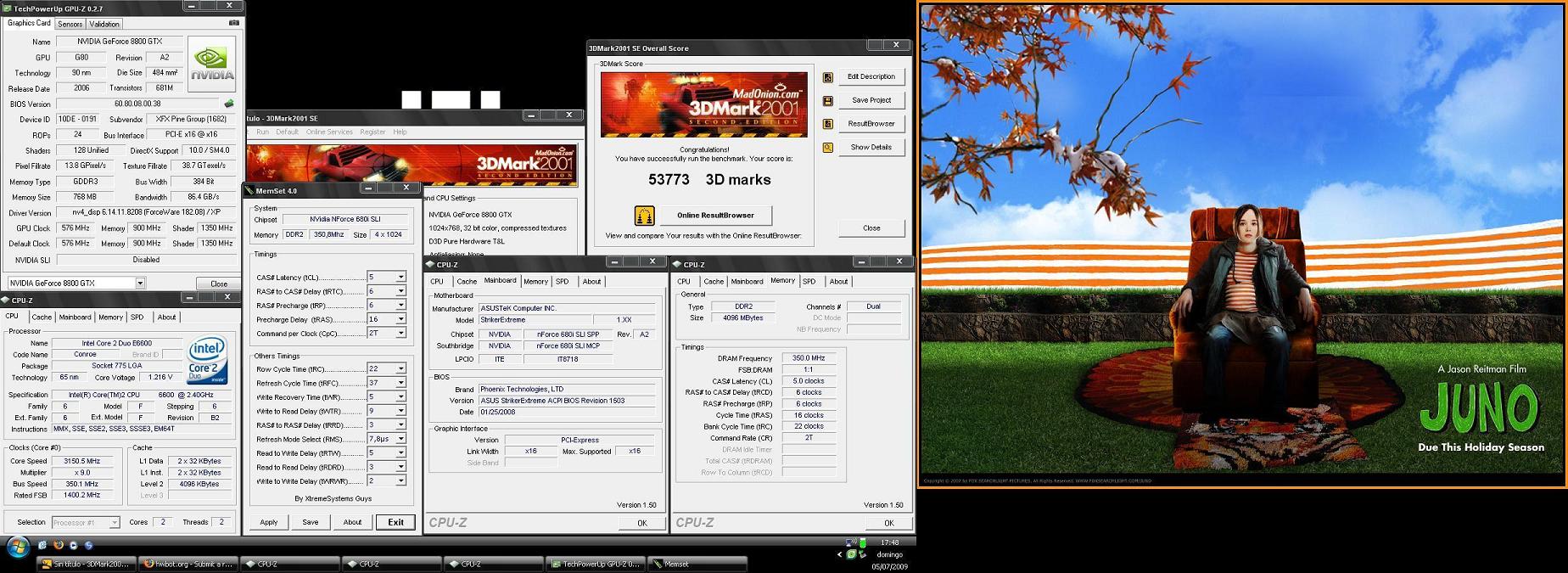Switch to 3DMark2001 taskbar button
The width and height of the screenshot is (1568, 573).
pos(87,564)
